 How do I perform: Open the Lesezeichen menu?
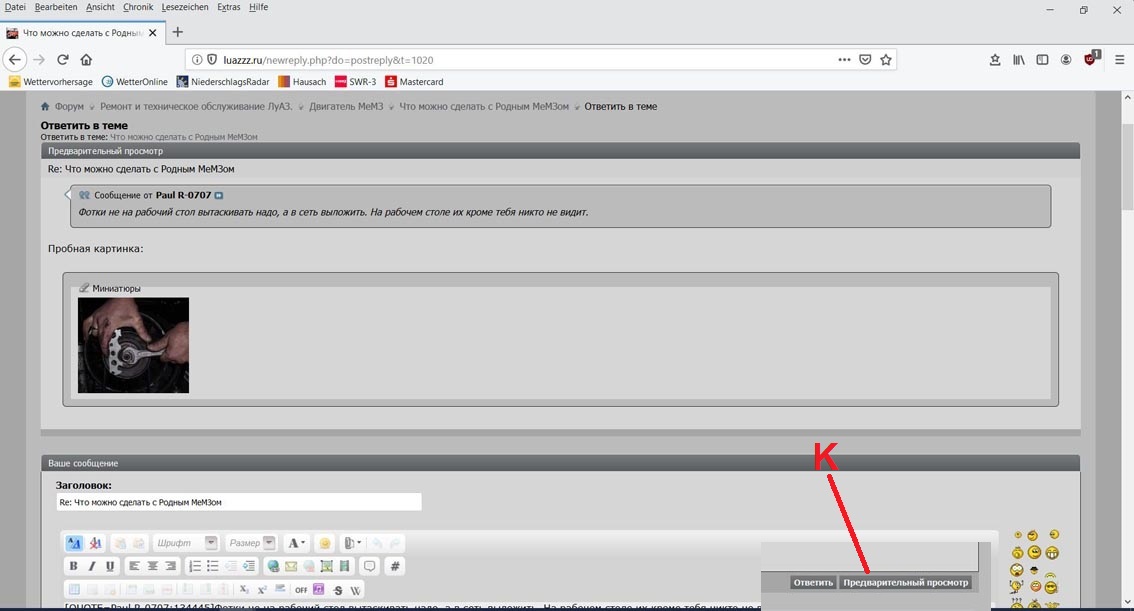[184, 7]
